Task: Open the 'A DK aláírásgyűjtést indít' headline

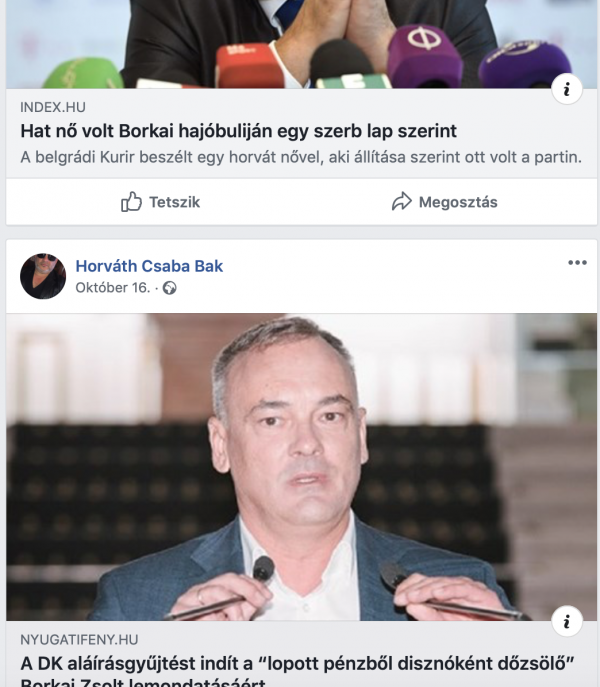Action: point(297,672)
